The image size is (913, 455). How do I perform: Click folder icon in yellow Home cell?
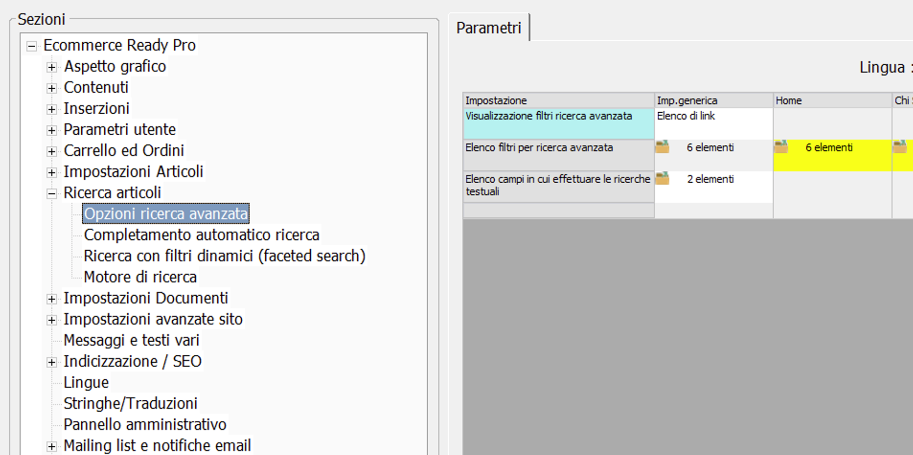click(x=781, y=147)
